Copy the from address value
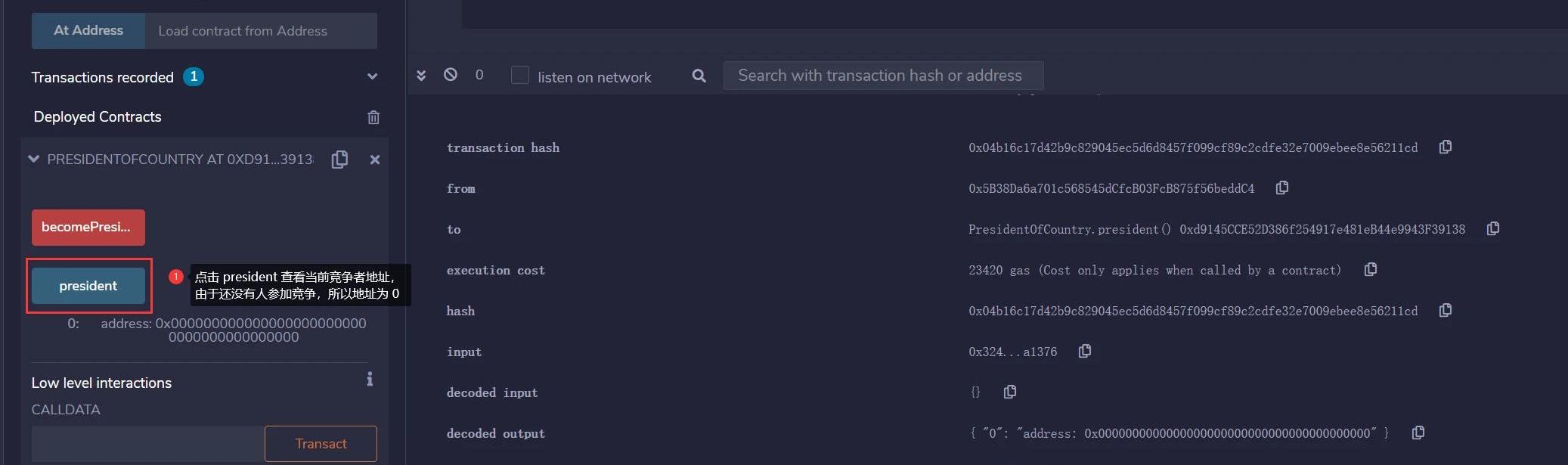This screenshot has height=465, width=1568. click(1281, 188)
